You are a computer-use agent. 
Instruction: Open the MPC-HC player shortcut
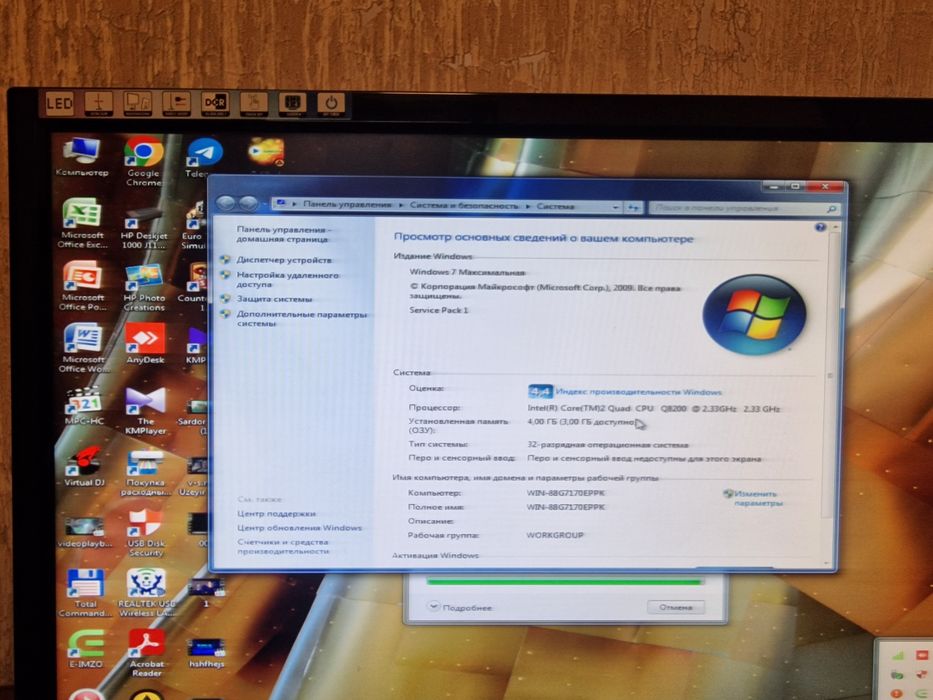[84, 406]
